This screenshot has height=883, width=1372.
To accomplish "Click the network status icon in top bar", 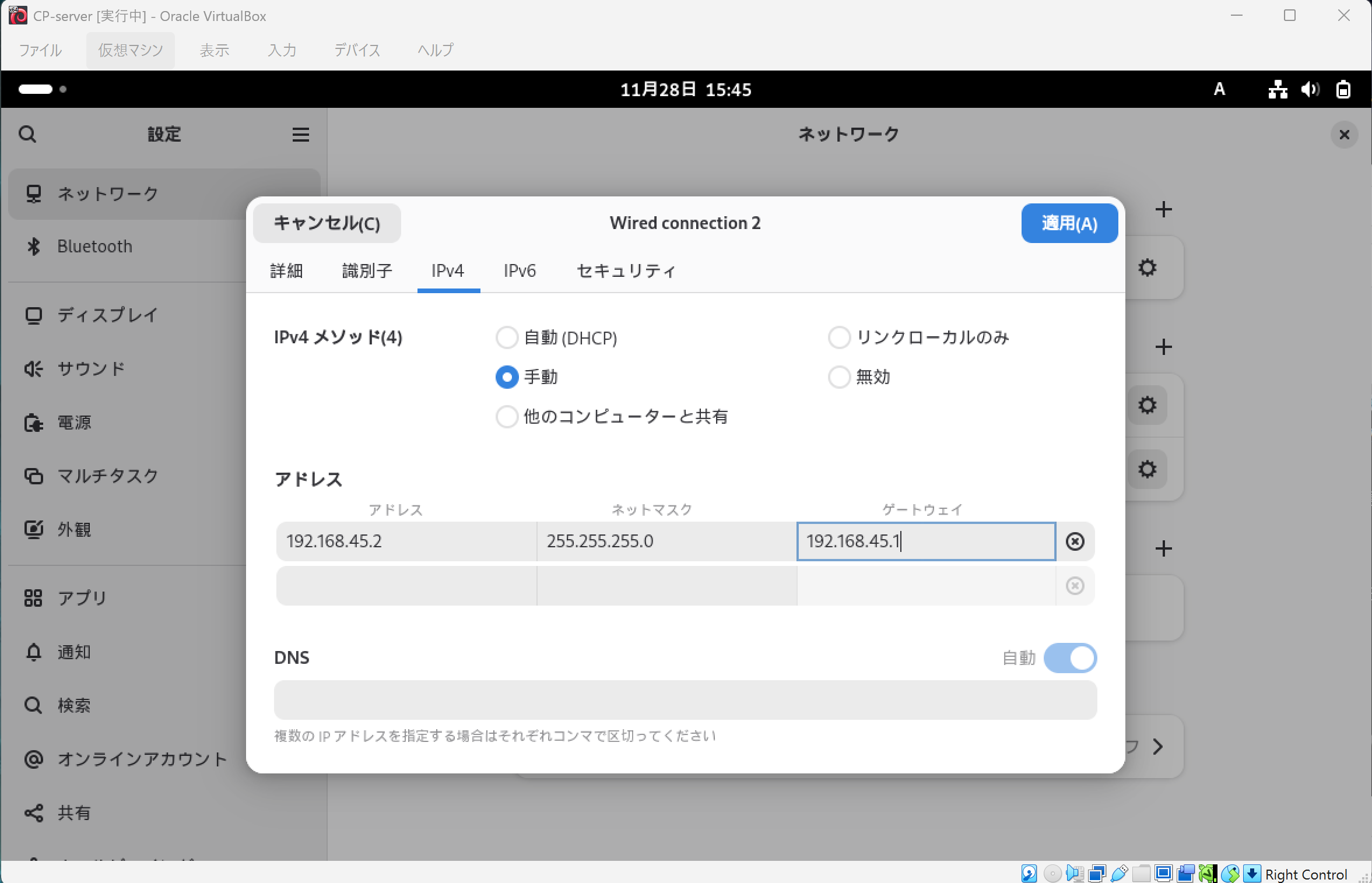I will (x=1277, y=89).
